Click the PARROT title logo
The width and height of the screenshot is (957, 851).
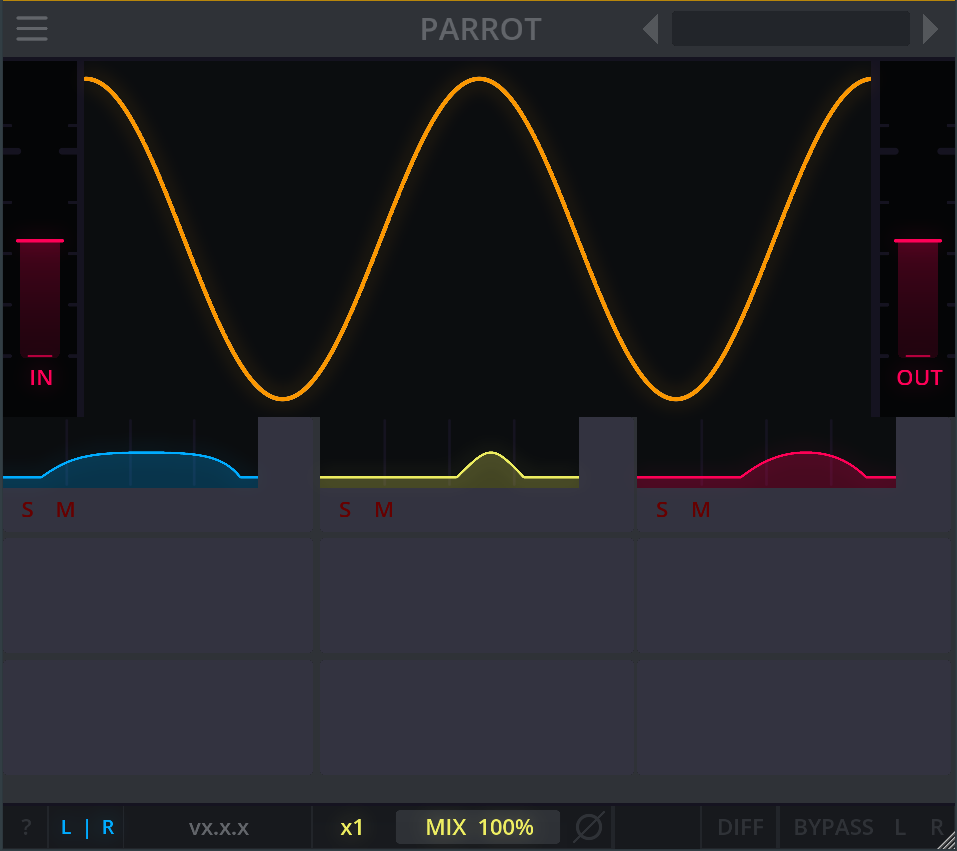(x=481, y=29)
